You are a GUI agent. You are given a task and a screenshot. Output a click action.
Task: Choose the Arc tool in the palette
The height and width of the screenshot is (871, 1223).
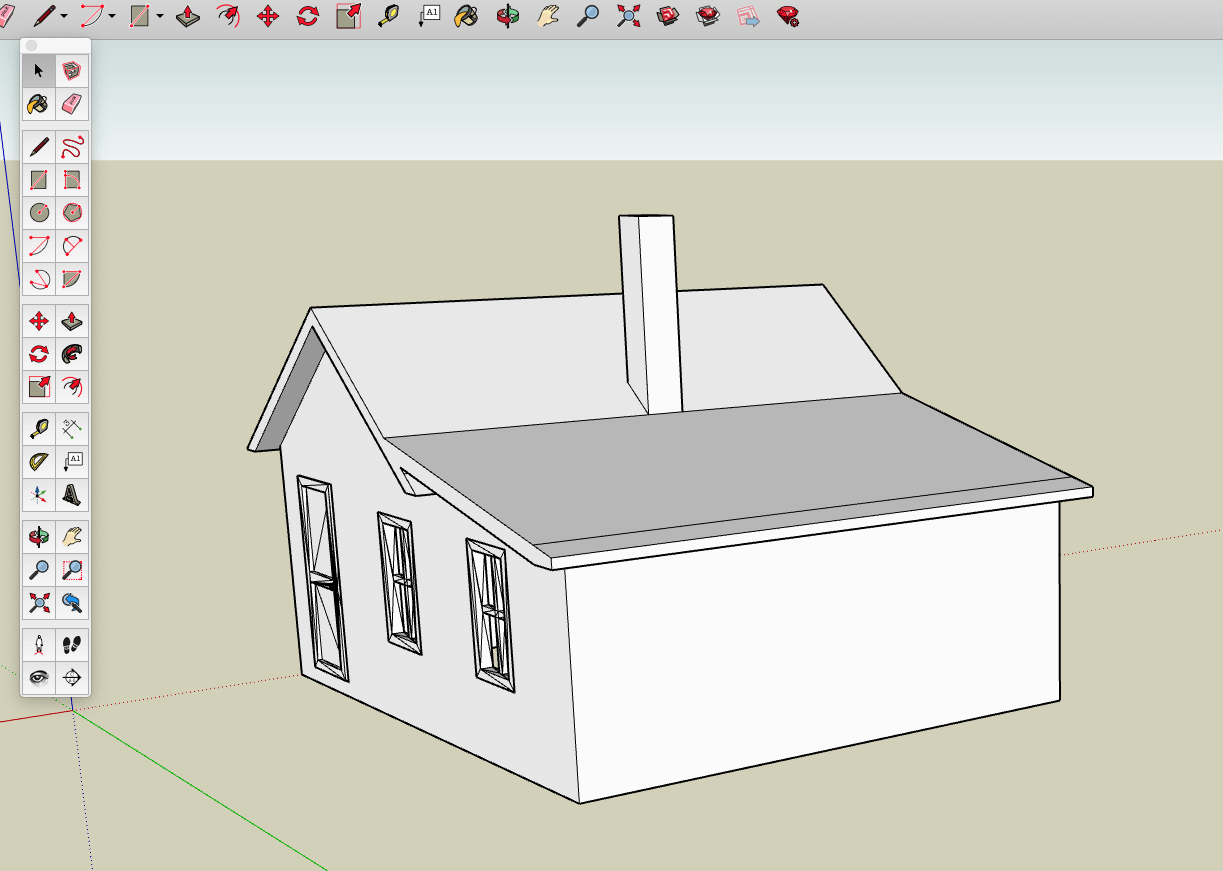pyautogui.click(x=39, y=245)
